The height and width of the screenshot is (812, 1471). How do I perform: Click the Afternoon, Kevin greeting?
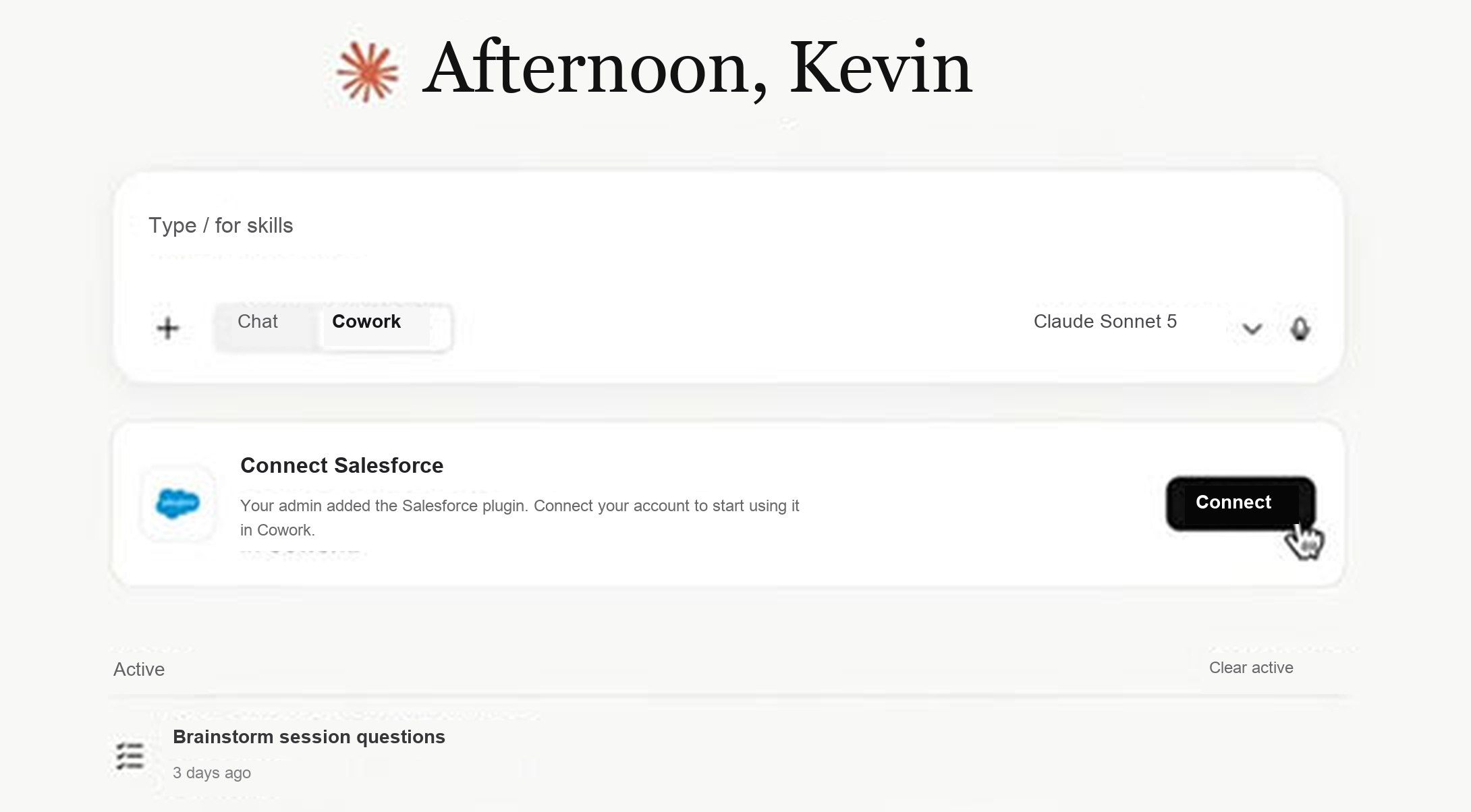pos(698,67)
